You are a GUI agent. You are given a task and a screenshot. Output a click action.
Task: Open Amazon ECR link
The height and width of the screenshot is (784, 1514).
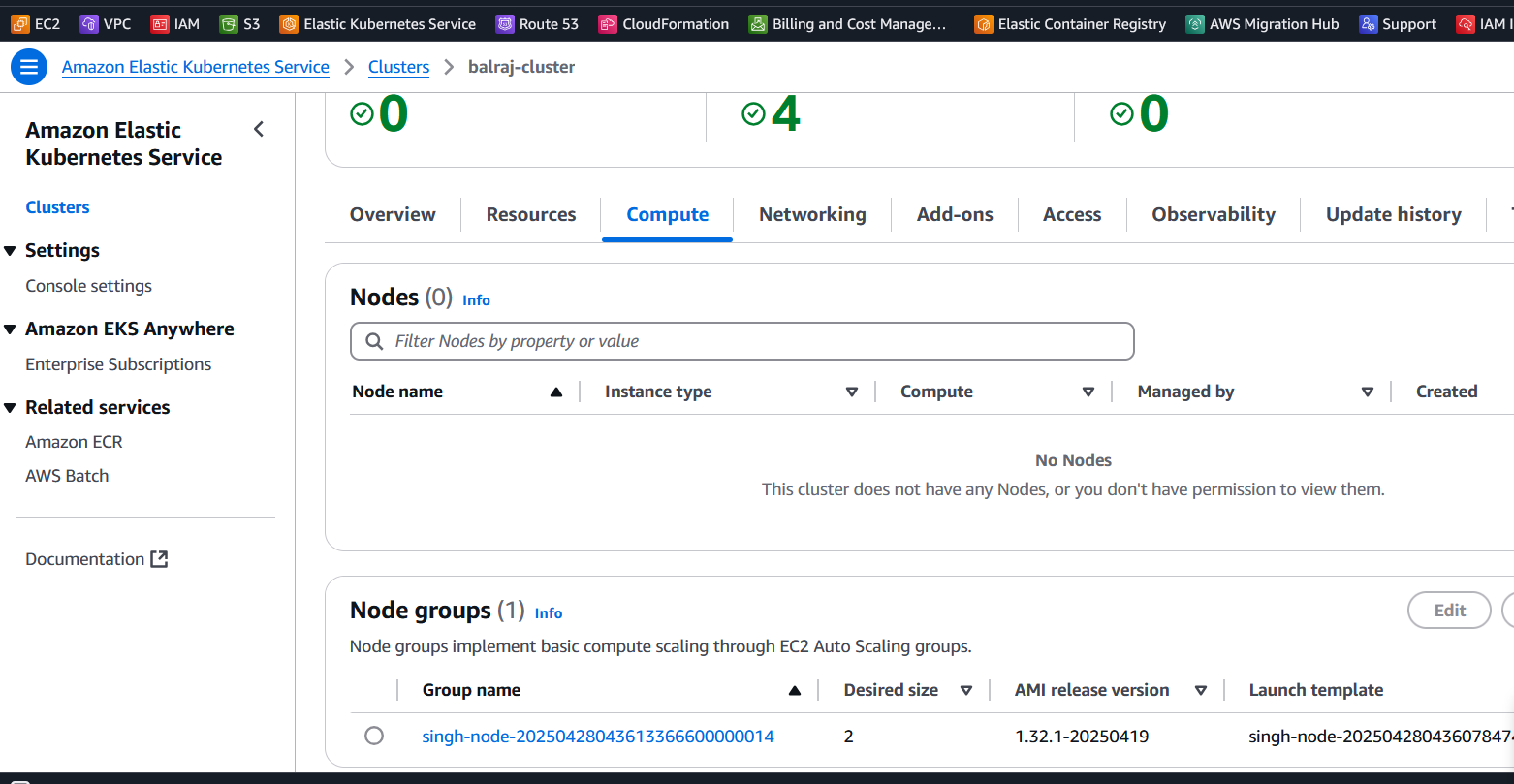tap(74, 442)
